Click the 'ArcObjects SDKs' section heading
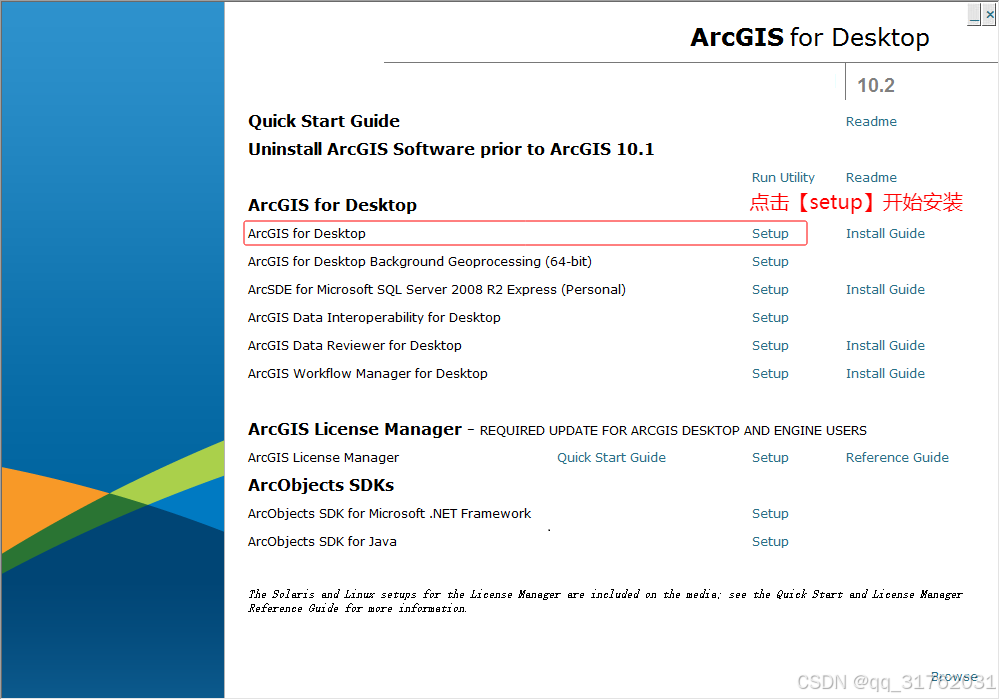The image size is (1000, 700). [321, 485]
